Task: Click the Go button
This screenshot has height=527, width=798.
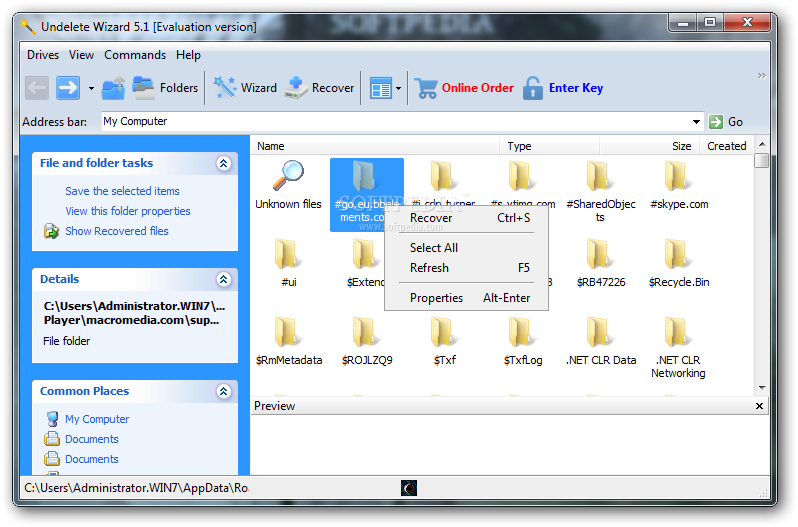Action: click(726, 122)
